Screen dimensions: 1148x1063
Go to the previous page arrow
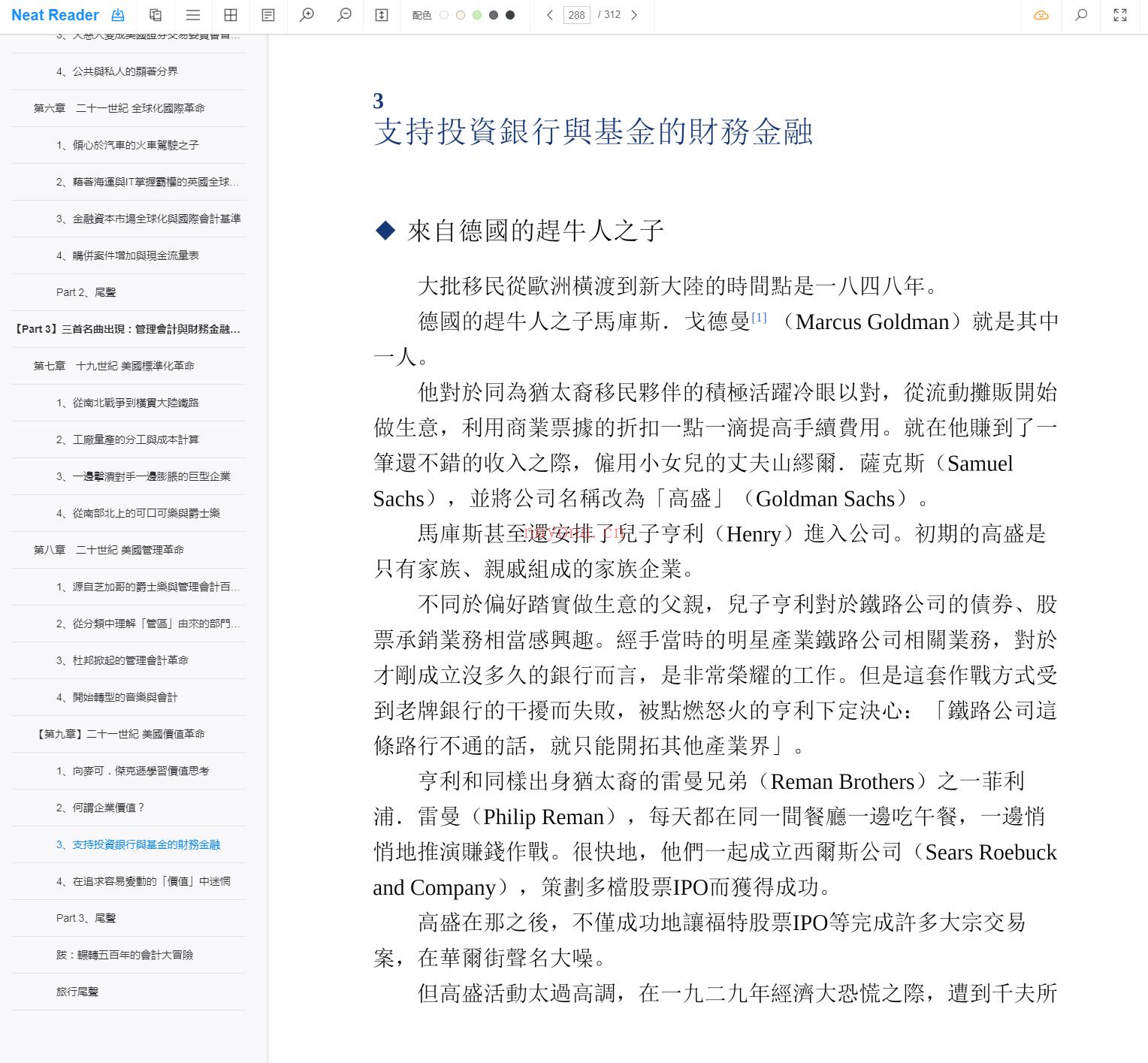(x=550, y=15)
